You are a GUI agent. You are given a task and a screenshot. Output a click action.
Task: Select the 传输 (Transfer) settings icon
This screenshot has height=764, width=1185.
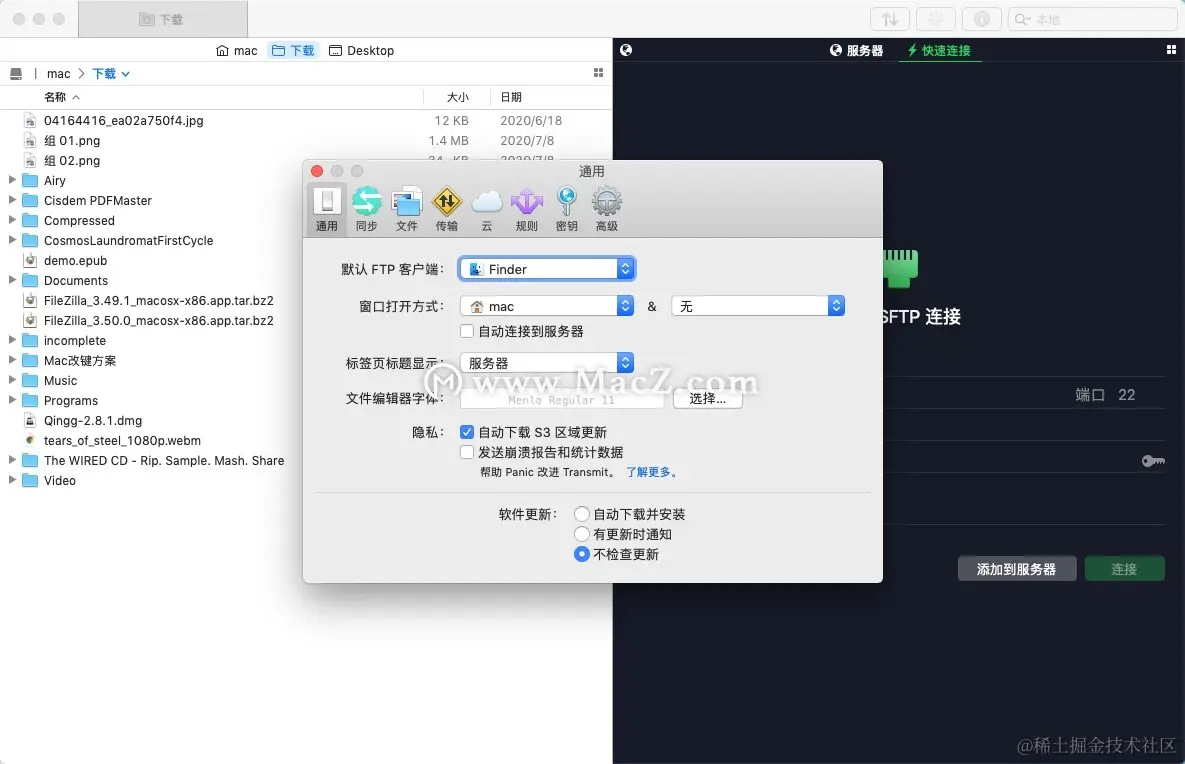[447, 205]
